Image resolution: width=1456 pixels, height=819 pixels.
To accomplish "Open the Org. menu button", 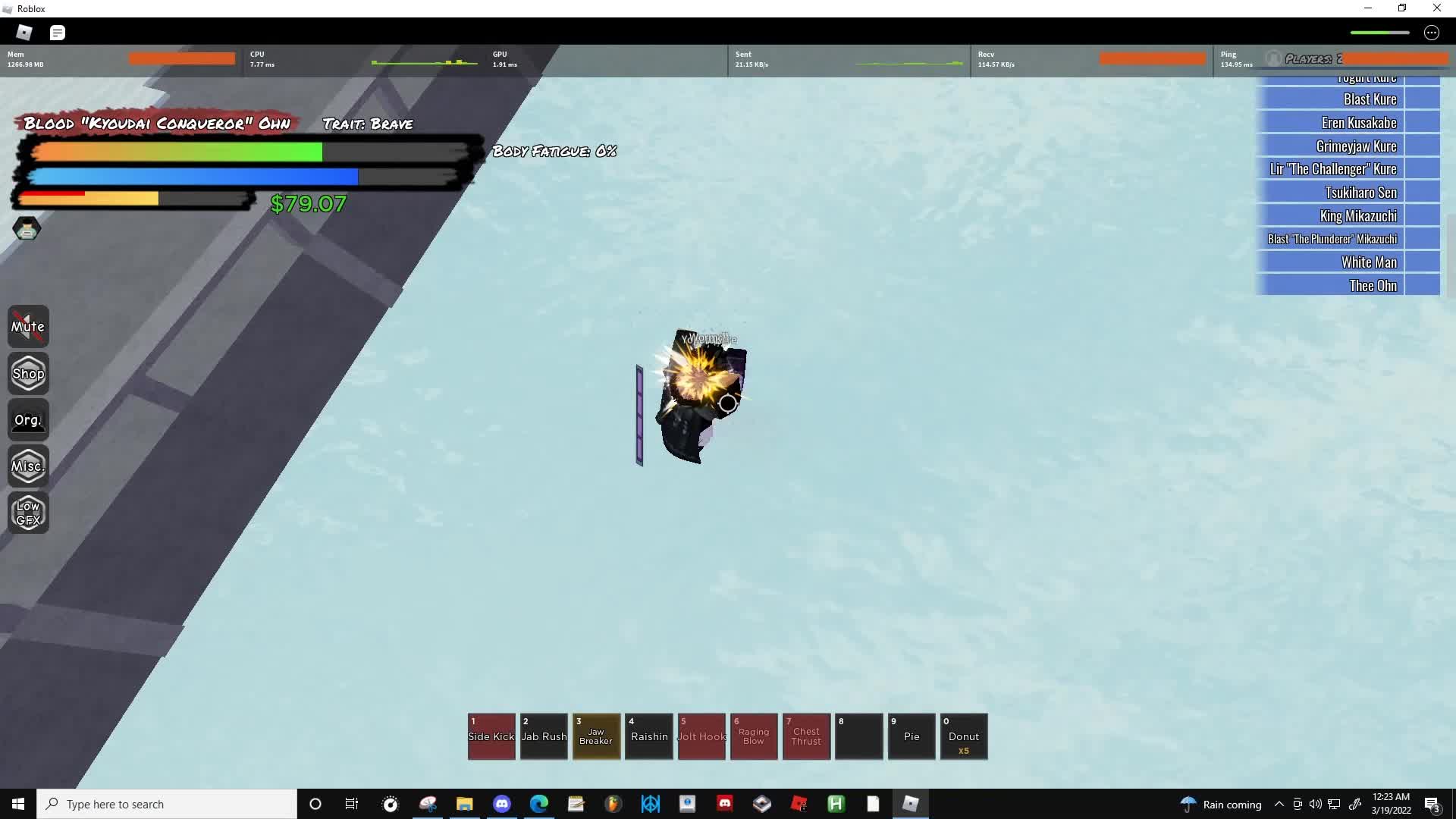I will tap(28, 420).
